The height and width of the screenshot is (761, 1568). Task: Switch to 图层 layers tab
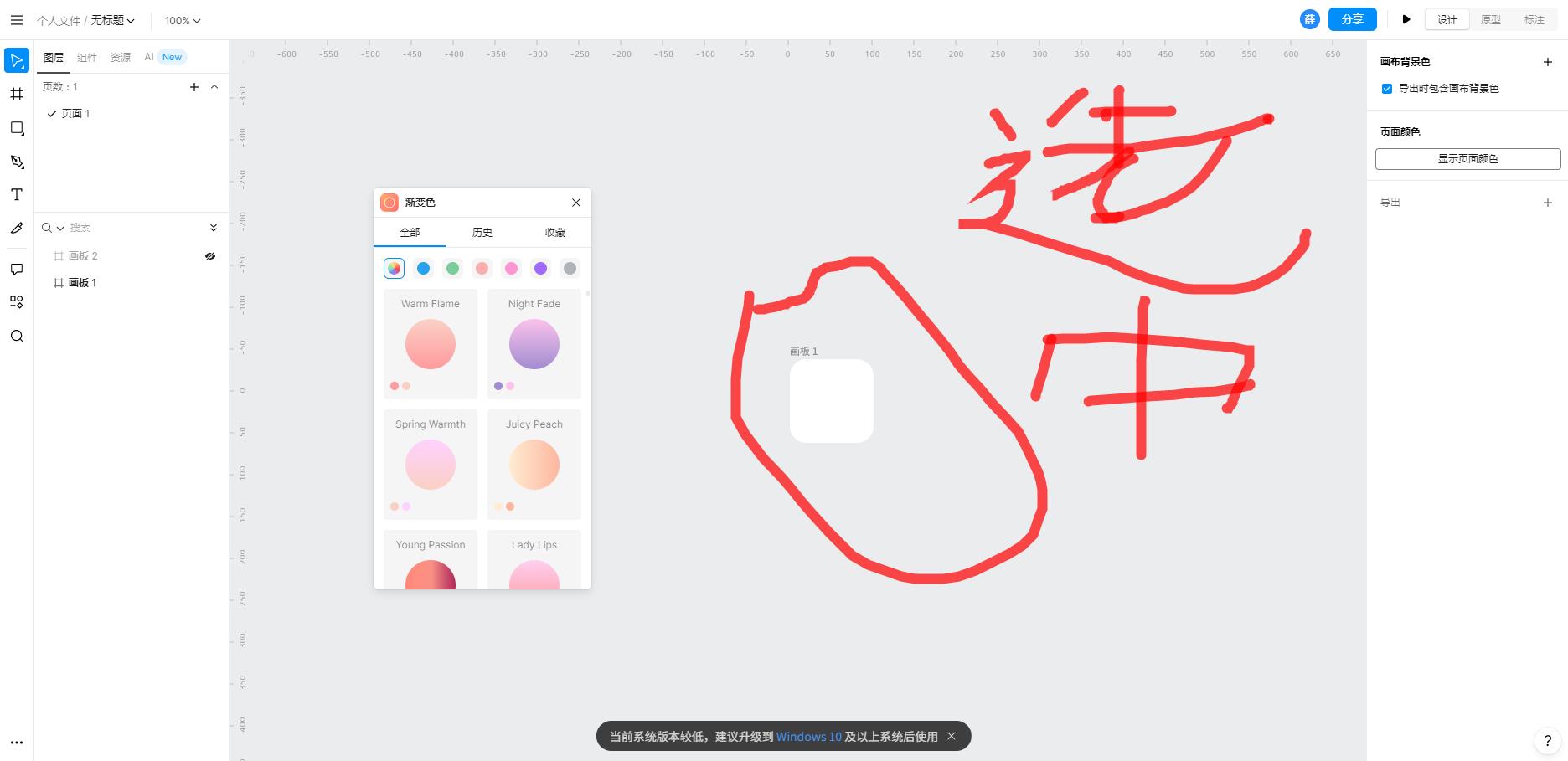[x=54, y=57]
